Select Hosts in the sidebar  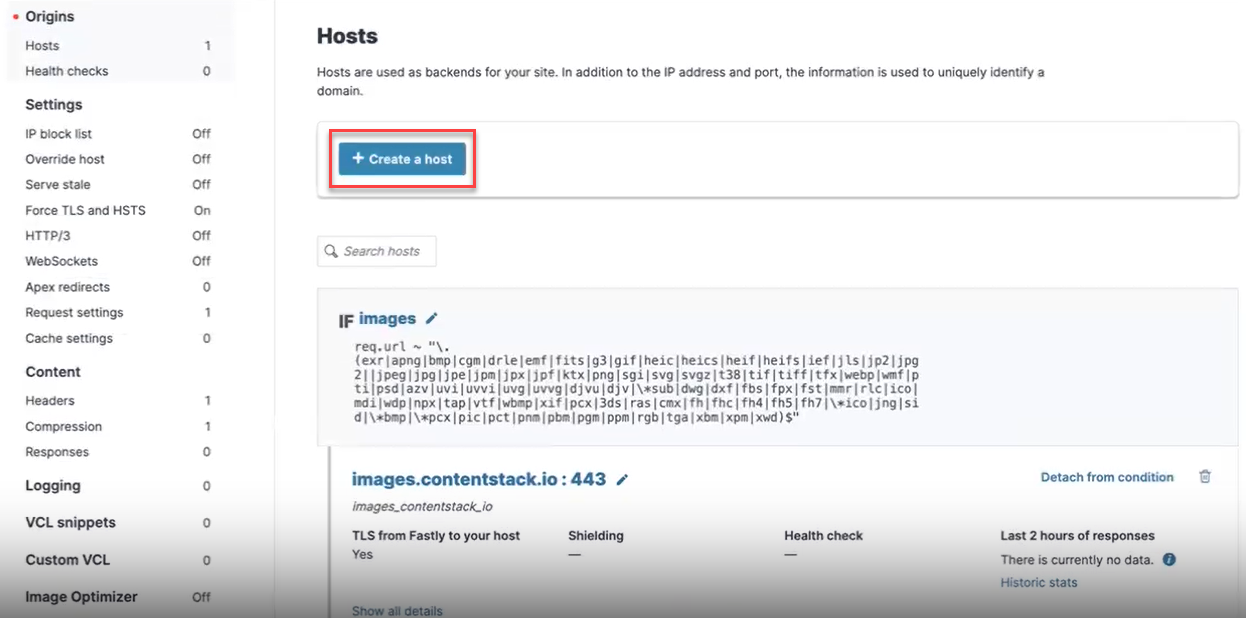coord(42,46)
